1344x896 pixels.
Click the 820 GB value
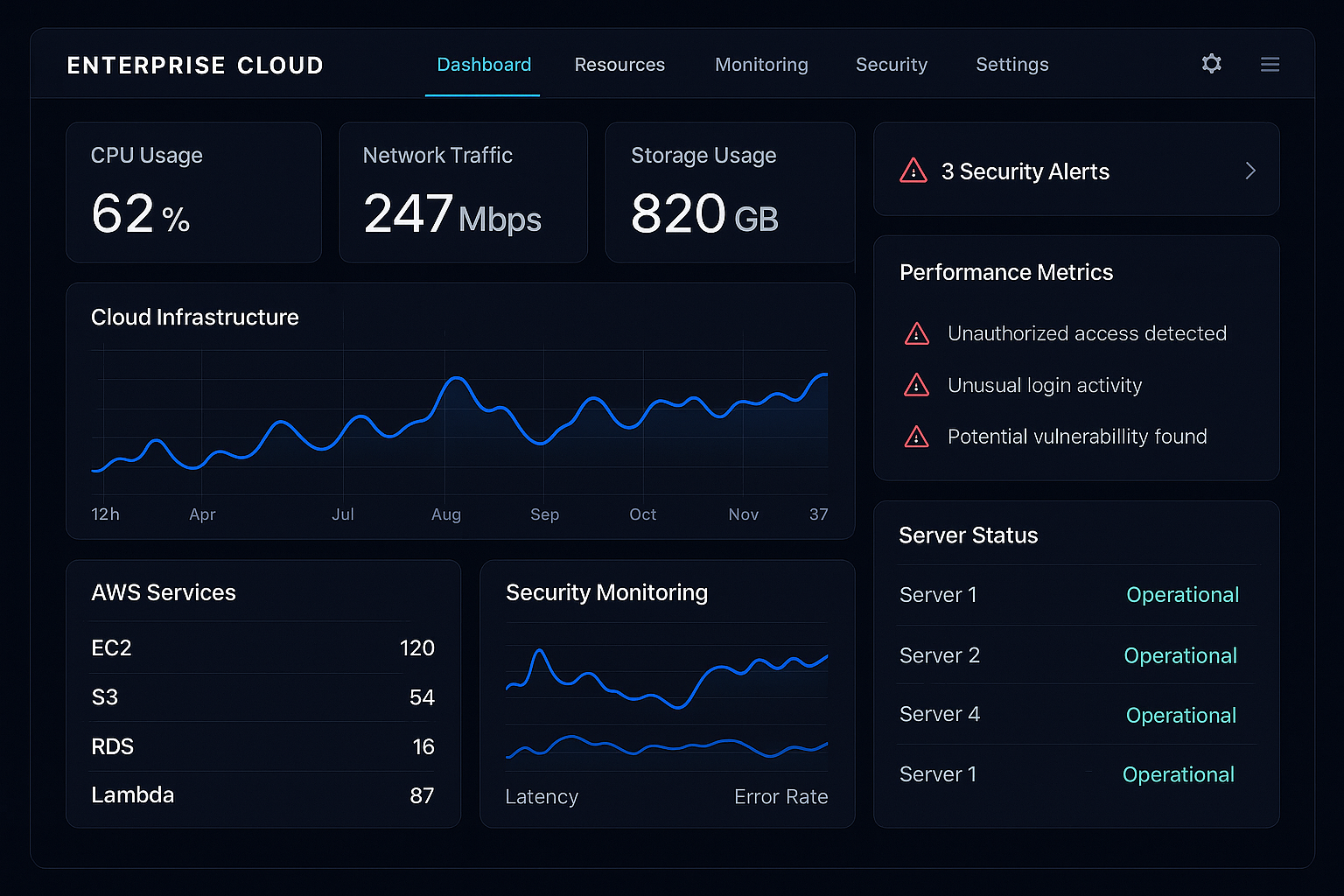[704, 215]
